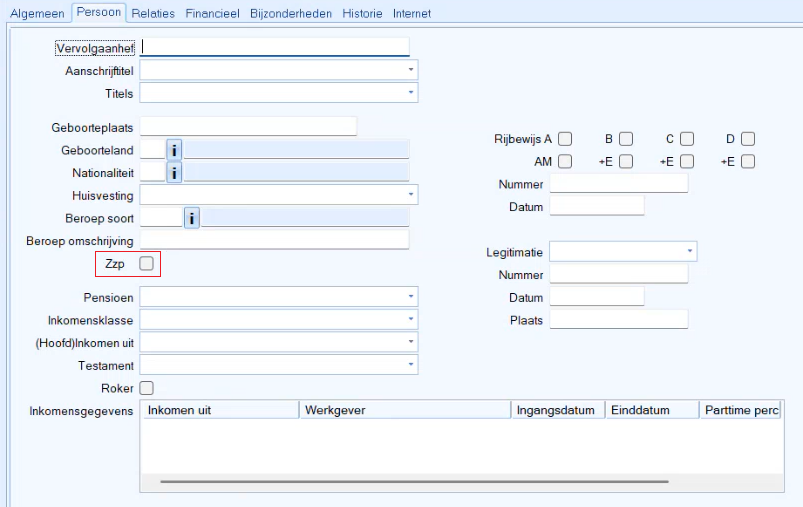Image resolution: width=803 pixels, height=507 pixels.
Task: Expand the Testament dropdown
Action: 411,365
